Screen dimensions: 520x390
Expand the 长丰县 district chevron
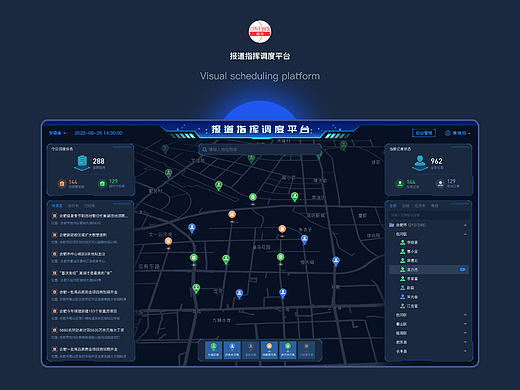point(465,351)
